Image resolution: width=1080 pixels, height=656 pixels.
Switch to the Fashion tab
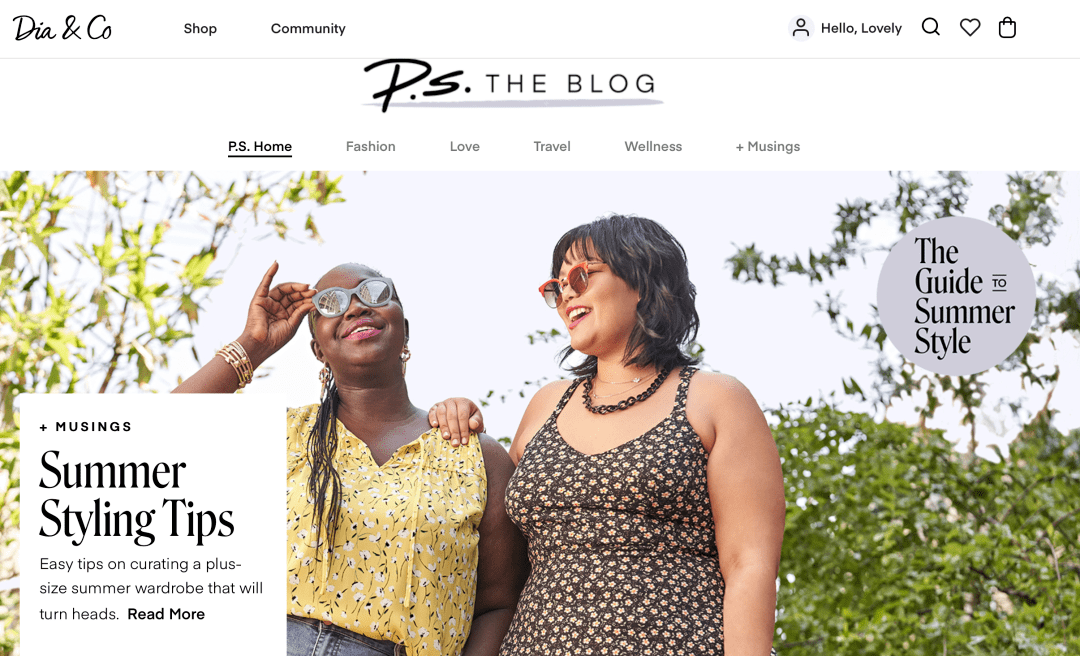point(371,146)
